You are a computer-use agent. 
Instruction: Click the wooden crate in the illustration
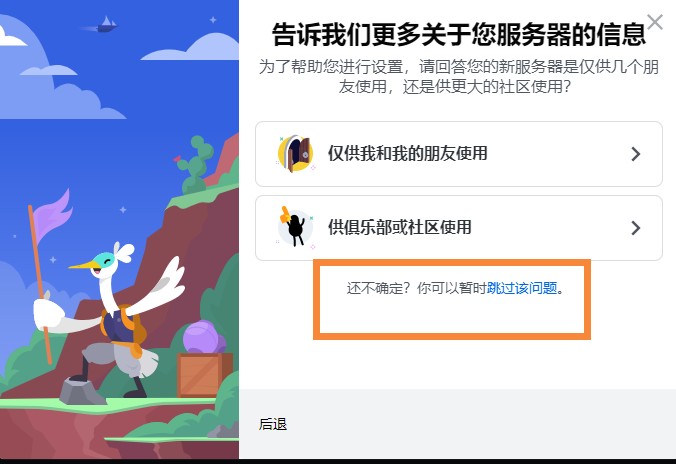pos(205,375)
